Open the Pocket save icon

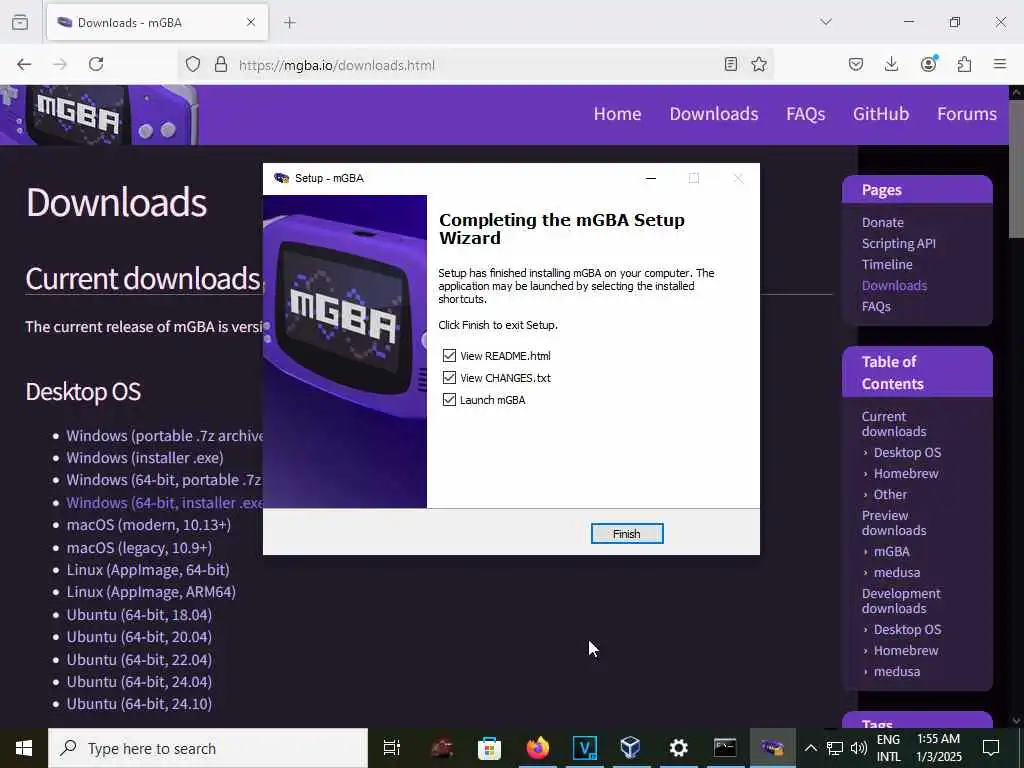coord(856,64)
